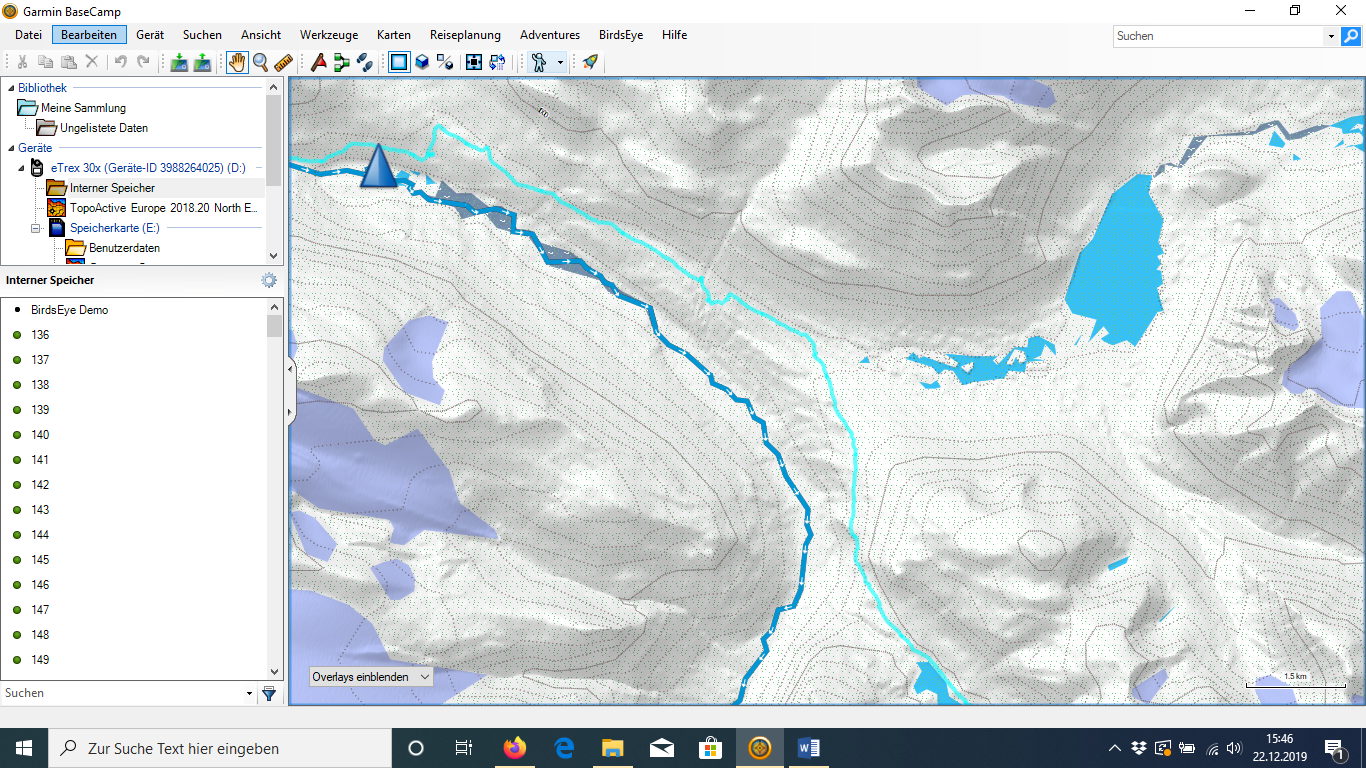Send data to the device

pyautogui.click(x=179, y=62)
